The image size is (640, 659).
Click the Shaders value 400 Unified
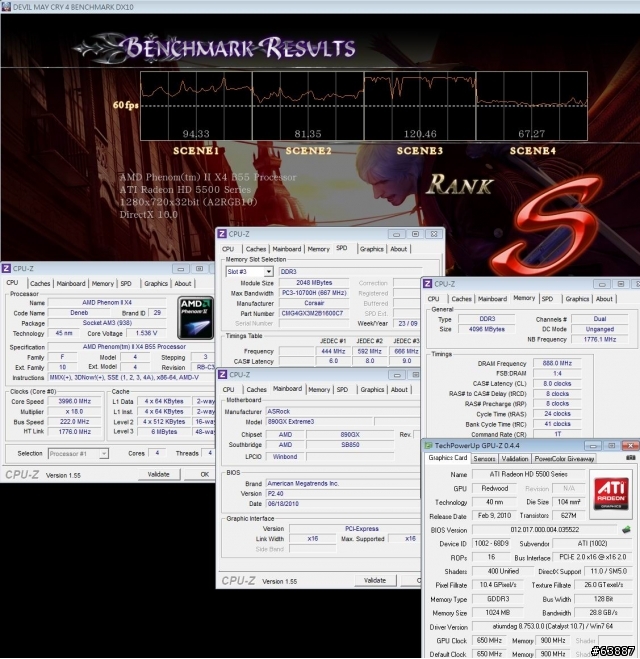pyautogui.click(x=503, y=571)
